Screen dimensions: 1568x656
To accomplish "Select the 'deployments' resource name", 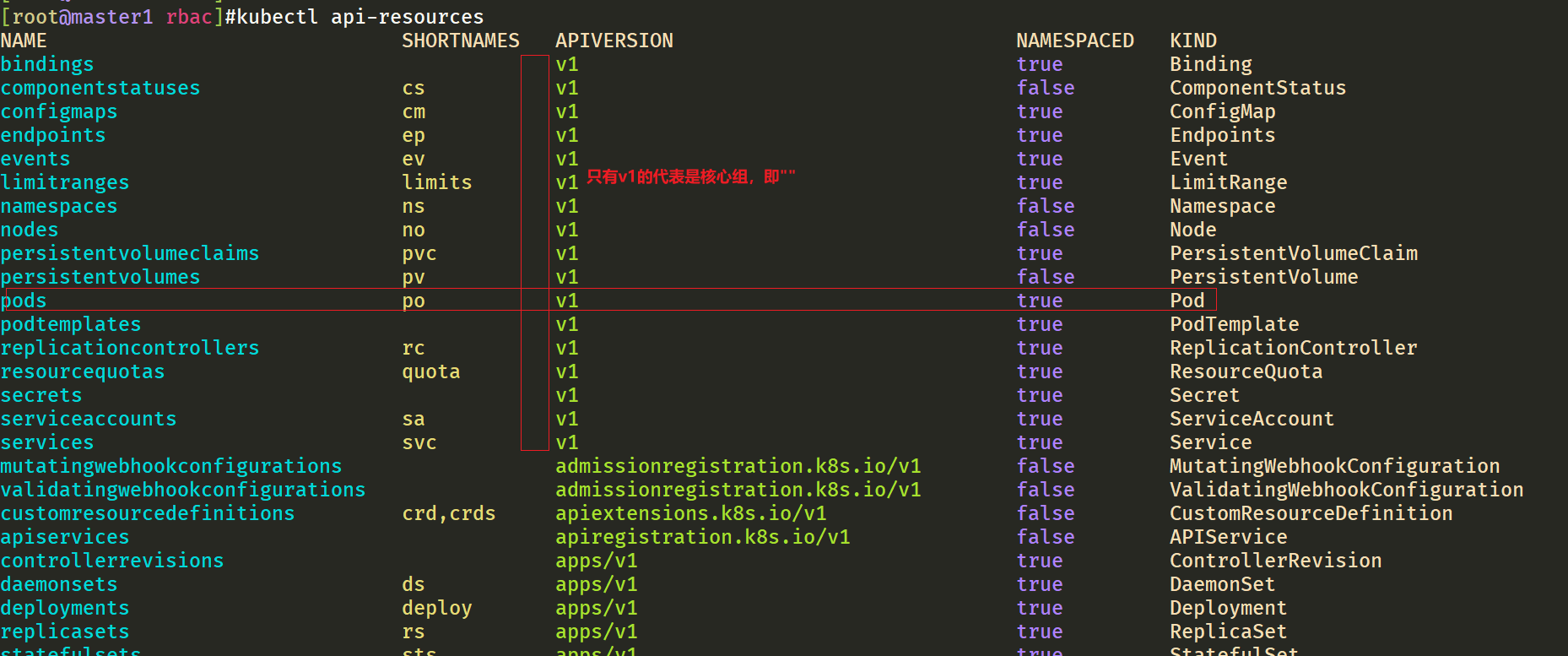I will (x=65, y=608).
